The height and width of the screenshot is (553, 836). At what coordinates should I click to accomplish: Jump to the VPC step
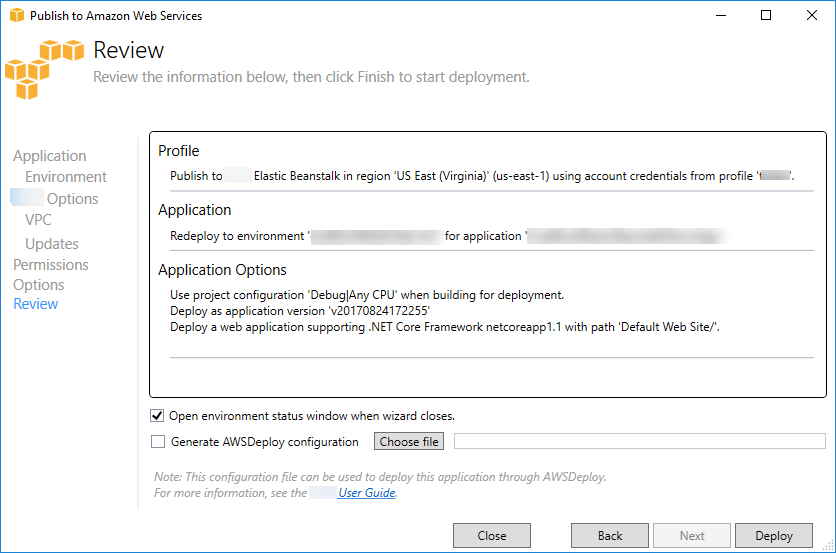click(x=38, y=220)
